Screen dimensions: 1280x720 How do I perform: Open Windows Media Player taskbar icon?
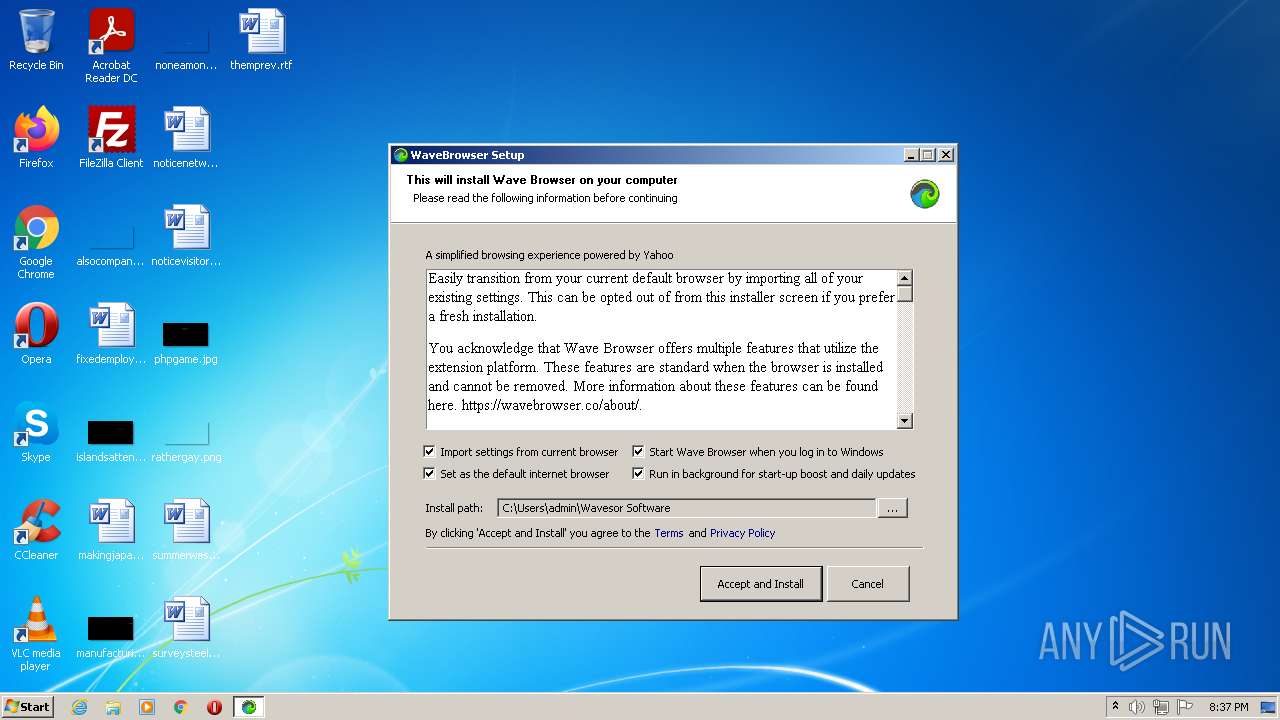point(147,707)
